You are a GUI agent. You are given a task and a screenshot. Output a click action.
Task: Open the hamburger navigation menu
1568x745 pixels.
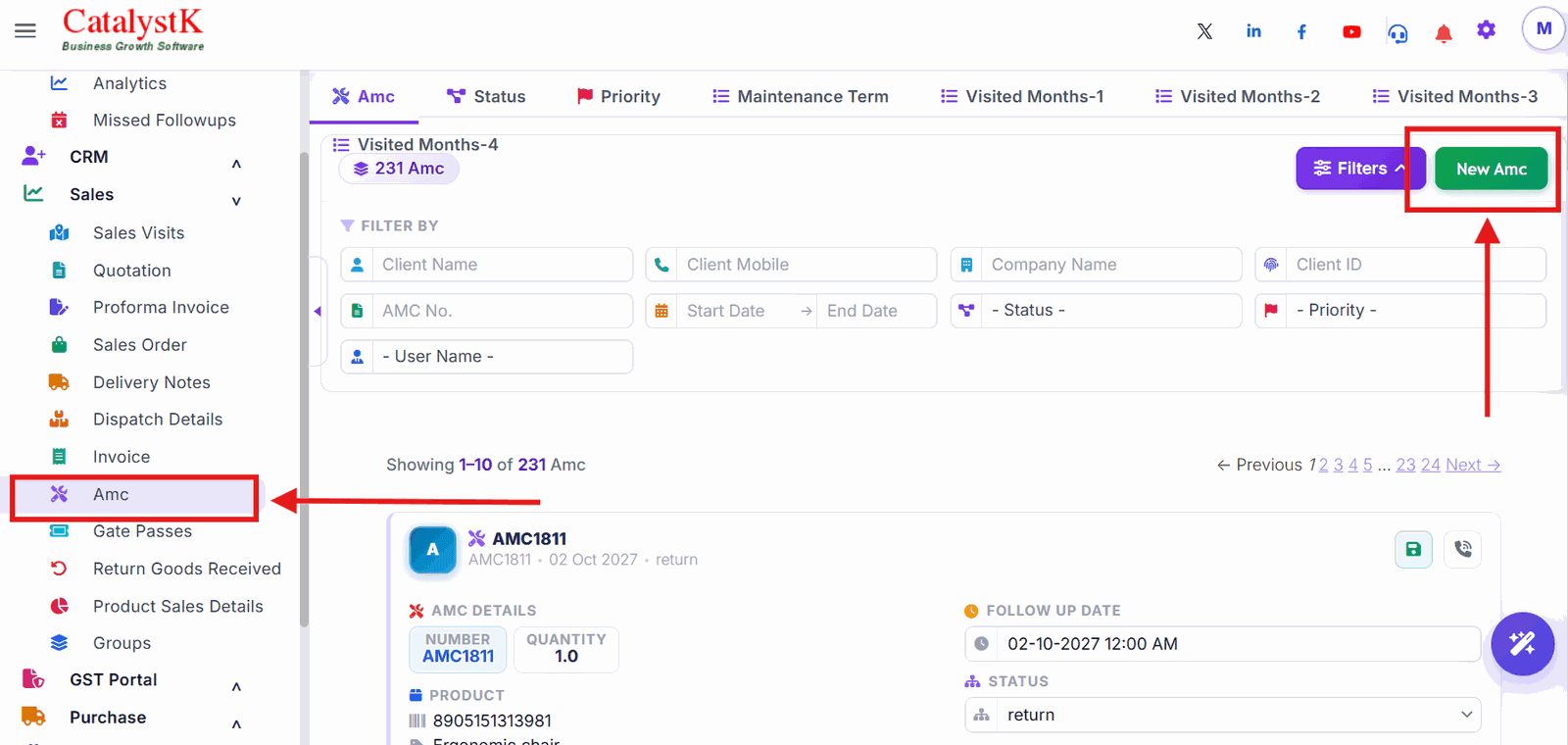pos(25,30)
